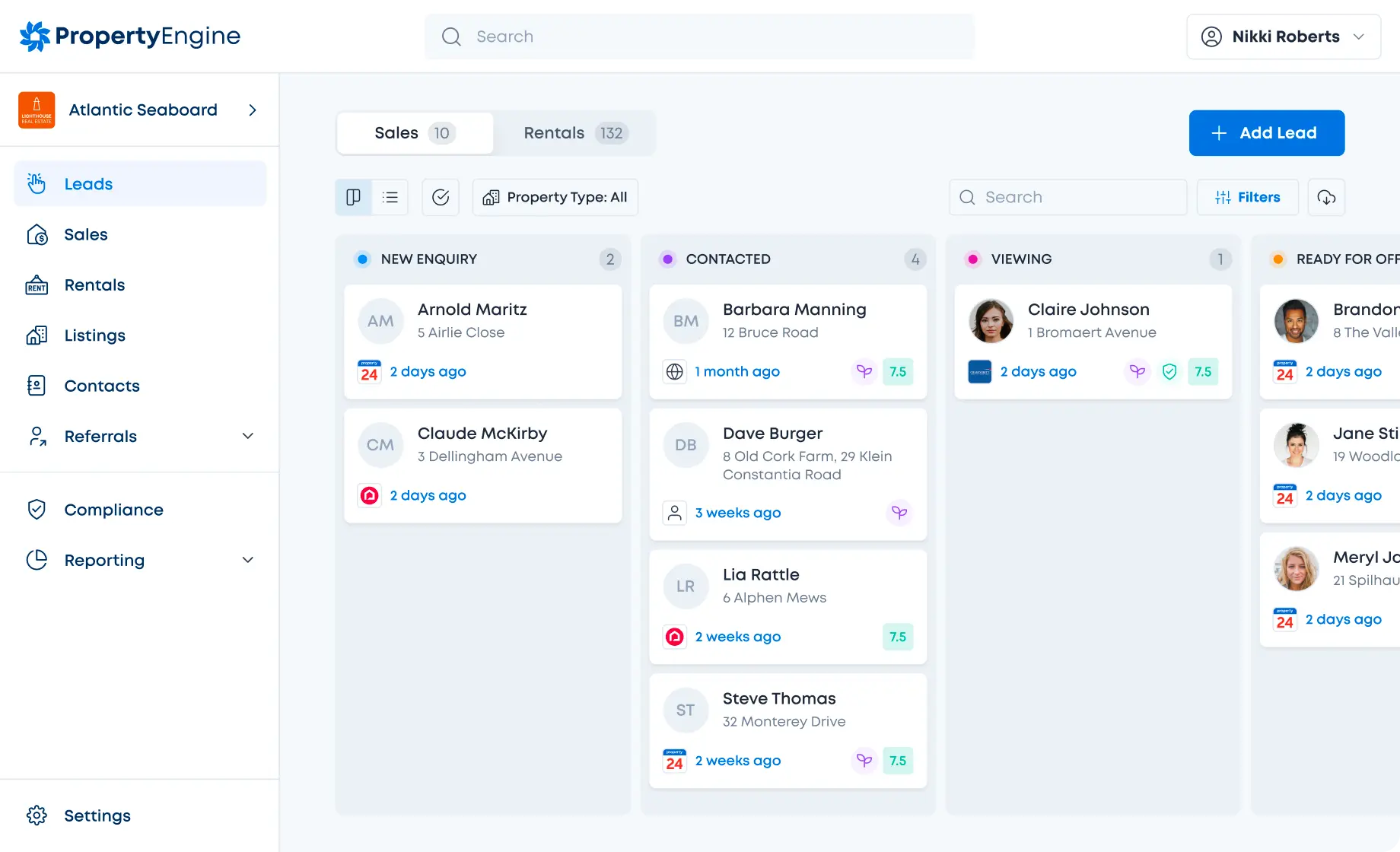Open the tasks checkmark circle icon

[441, 198]
